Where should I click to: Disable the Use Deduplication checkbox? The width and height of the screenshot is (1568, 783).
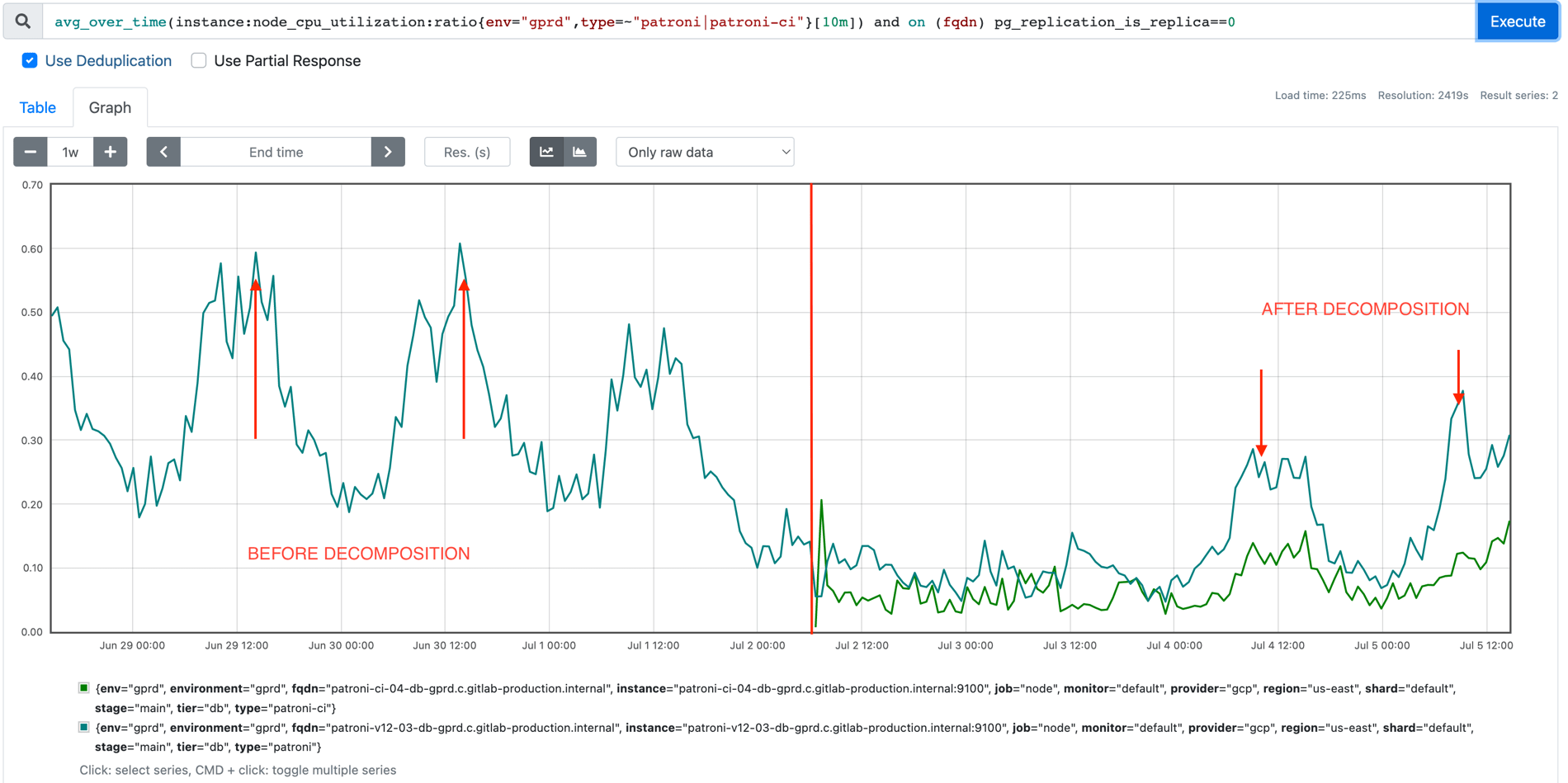[30, 60]
